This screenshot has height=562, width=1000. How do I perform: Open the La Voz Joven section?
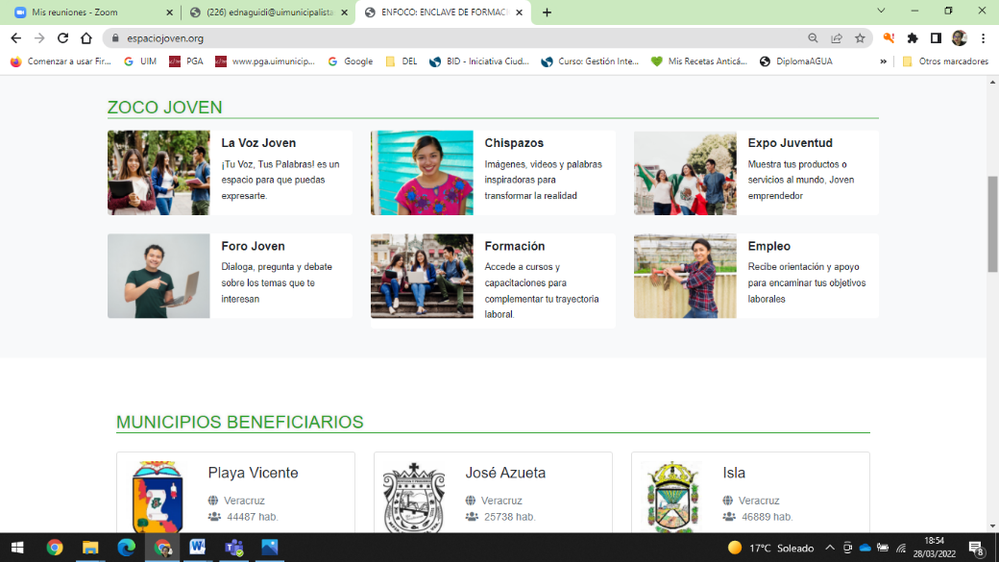point(258,143)
